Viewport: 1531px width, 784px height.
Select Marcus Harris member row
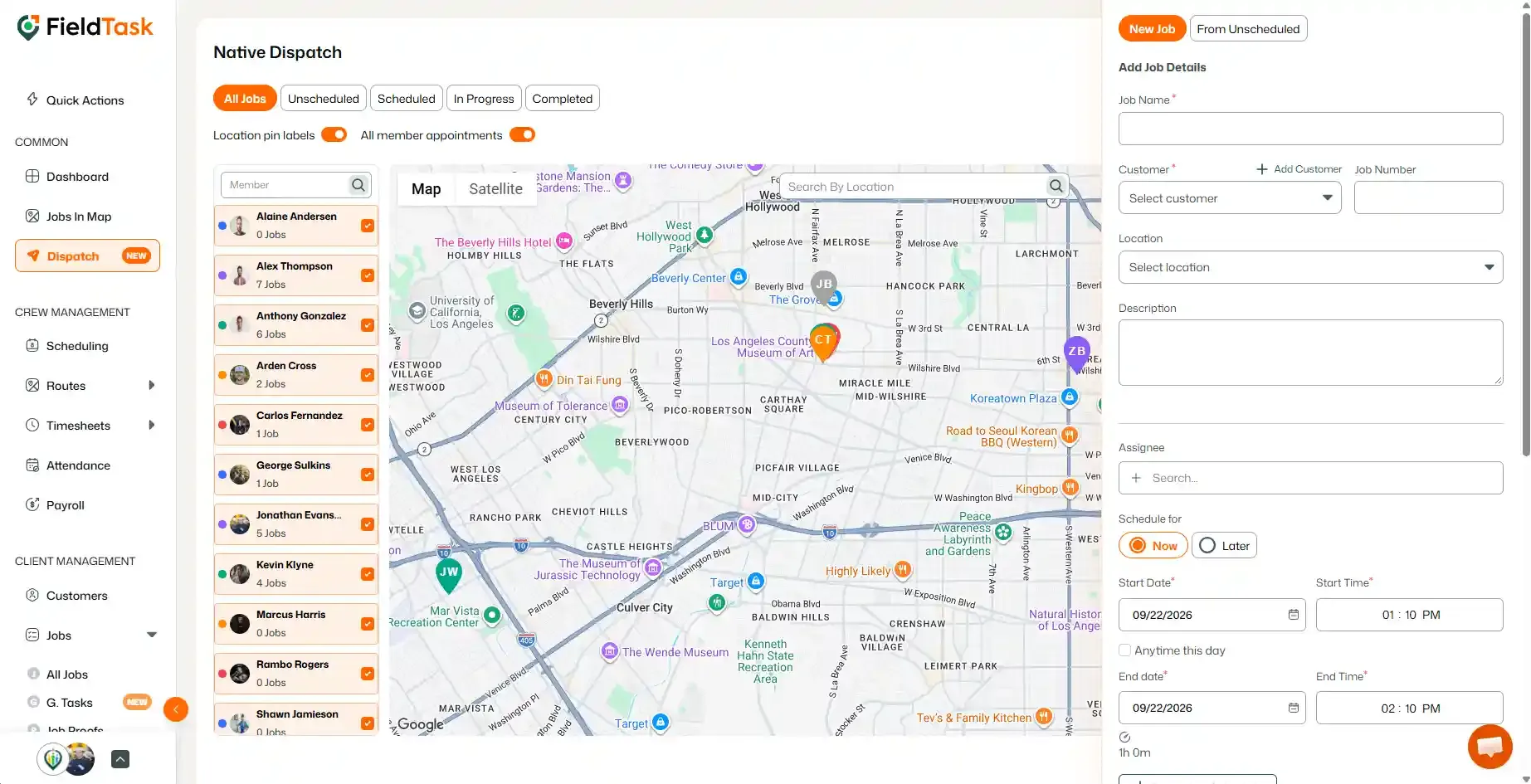(x=295, y=624)
